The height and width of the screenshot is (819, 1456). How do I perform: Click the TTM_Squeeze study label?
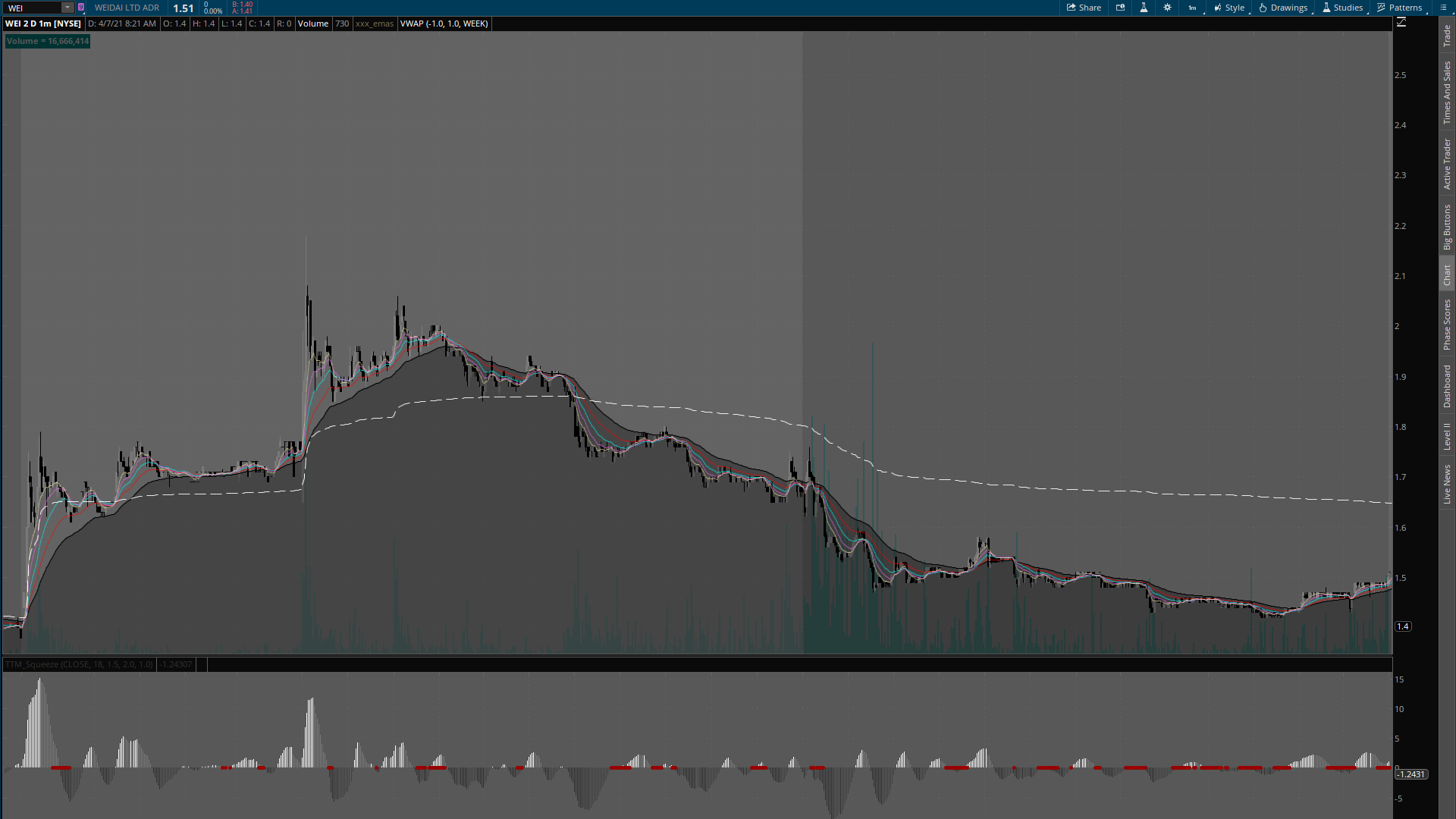pyautogui.click(x=79, y=664)
